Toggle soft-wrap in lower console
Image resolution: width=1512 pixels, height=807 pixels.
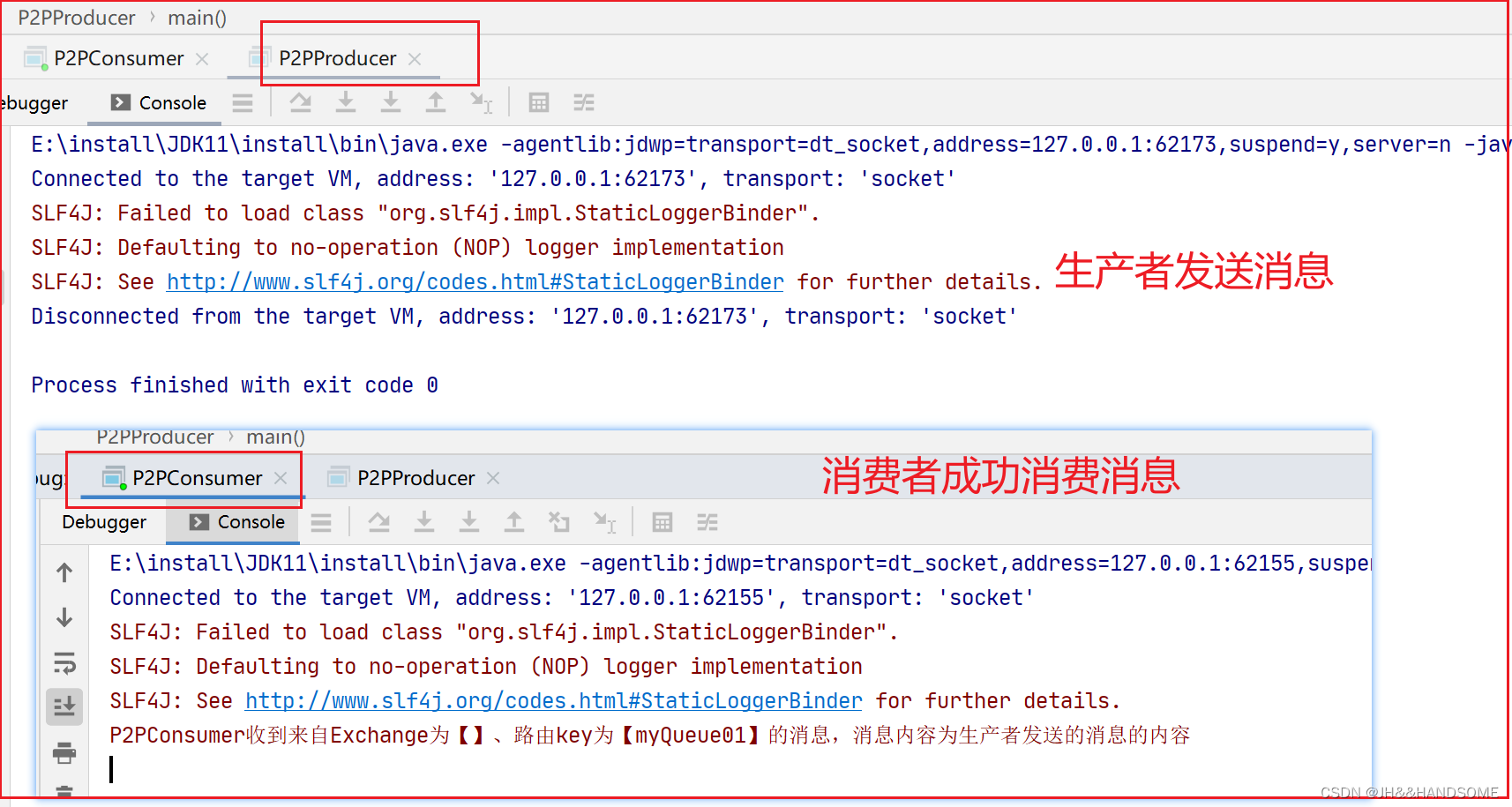click(x=64, y=662)
